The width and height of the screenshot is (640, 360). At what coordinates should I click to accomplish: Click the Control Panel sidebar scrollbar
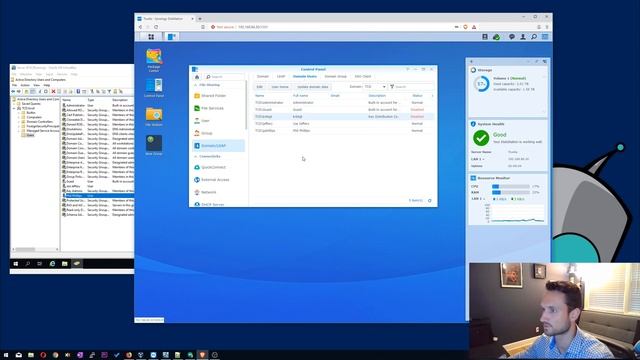246,105
